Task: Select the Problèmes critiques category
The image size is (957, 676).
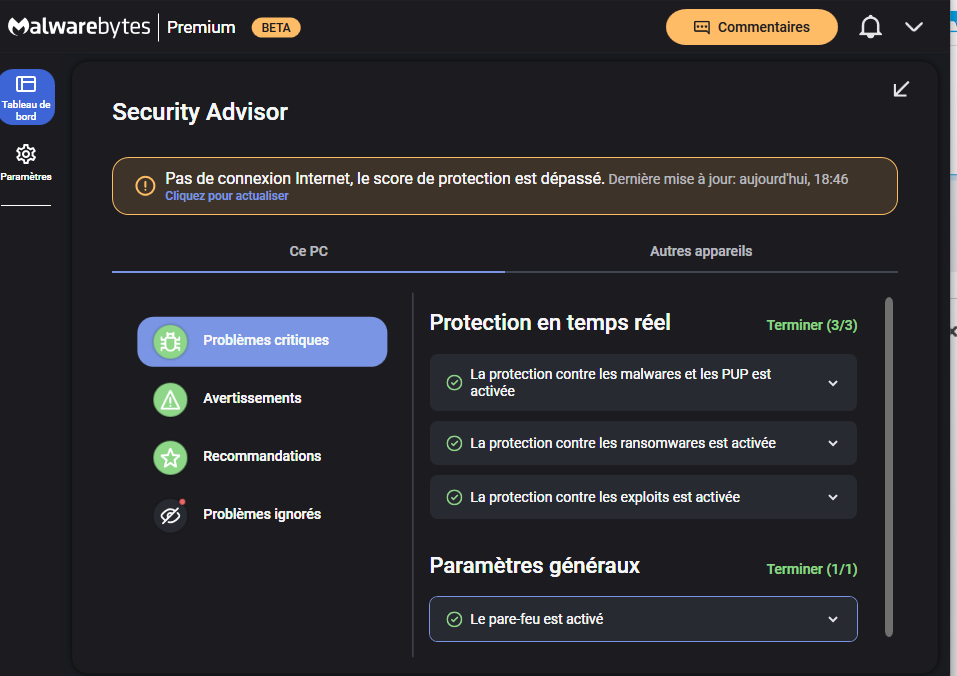Action: point(262,341)
